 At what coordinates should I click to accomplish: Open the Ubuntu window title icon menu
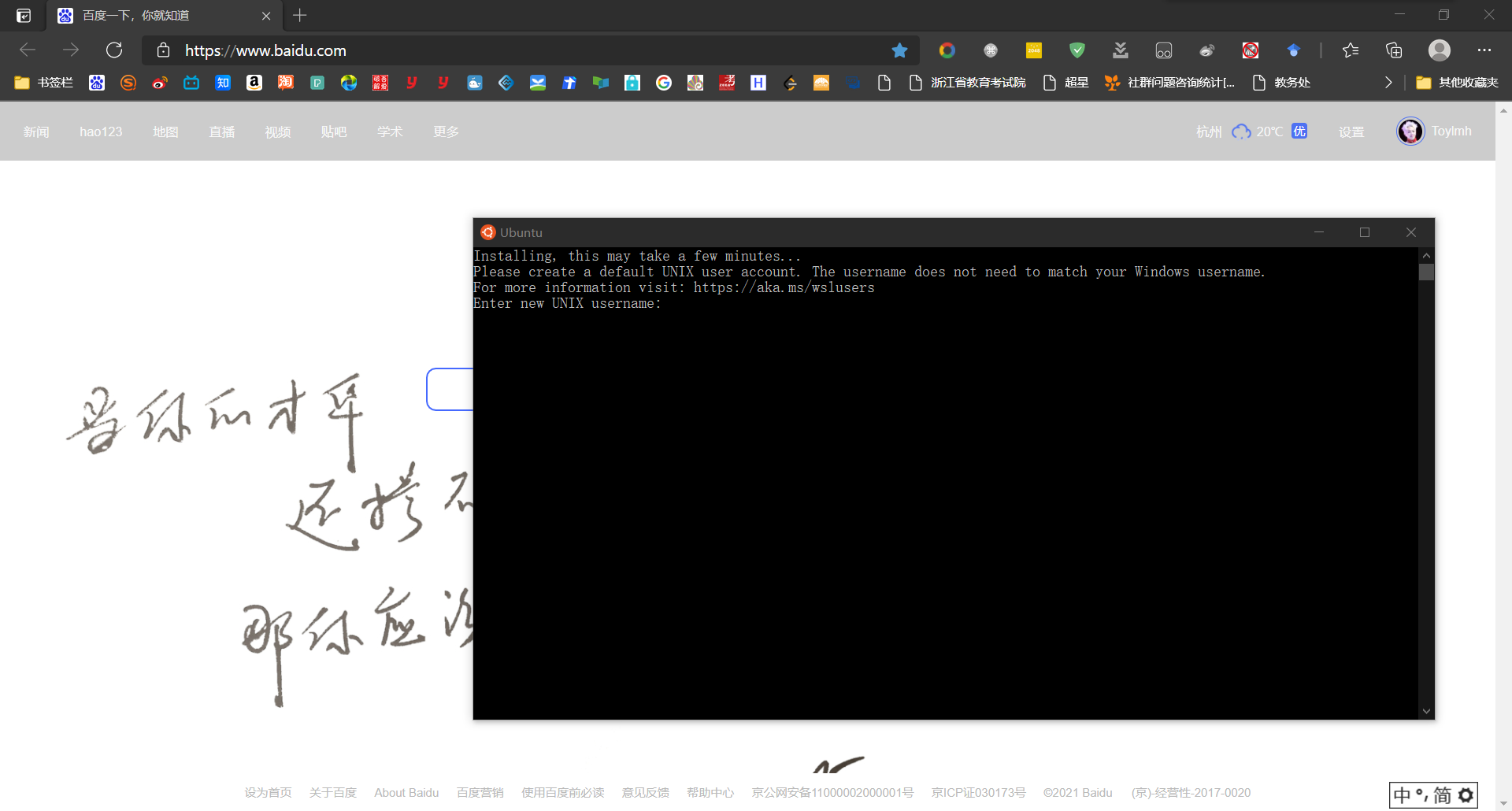(488, 232)
